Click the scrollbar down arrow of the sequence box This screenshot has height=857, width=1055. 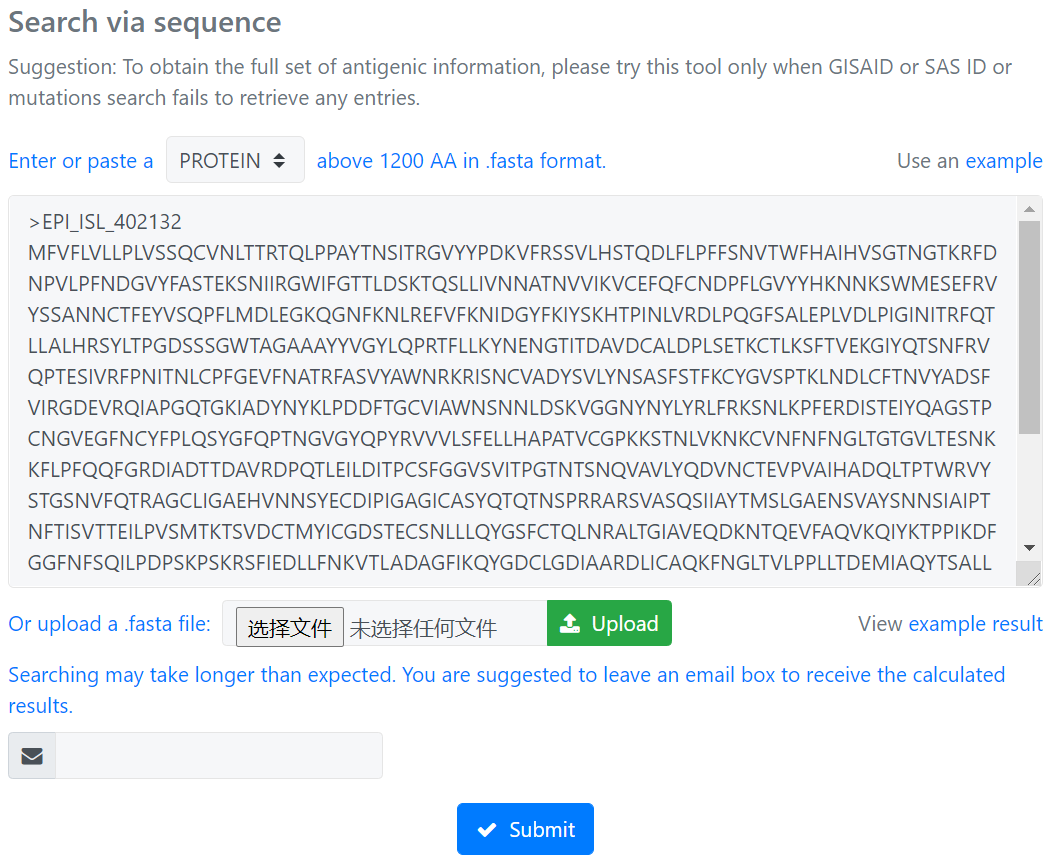pyautogui.click(x=1029, y=548)
